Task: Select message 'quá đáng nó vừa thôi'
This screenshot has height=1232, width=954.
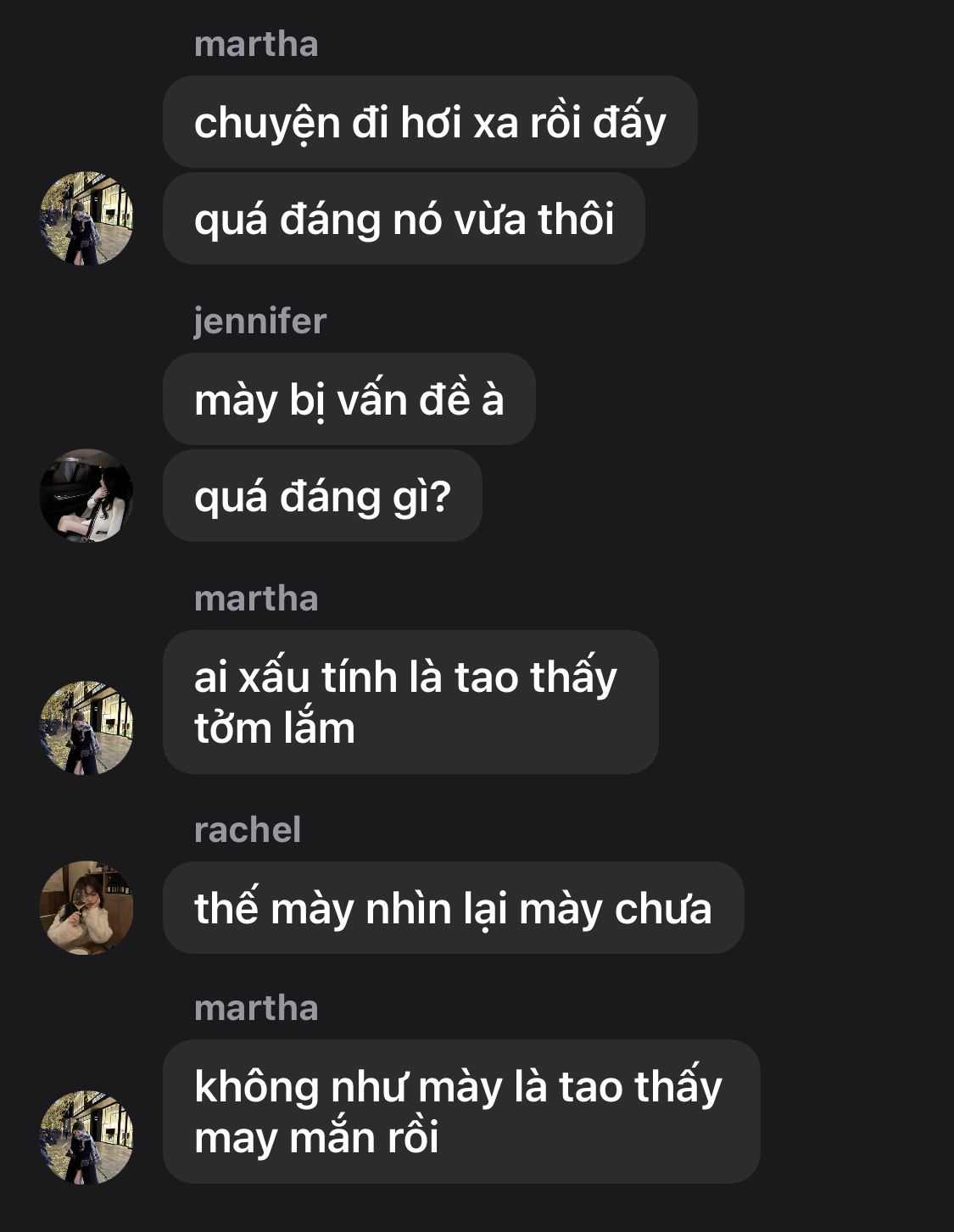Action: 404,219
